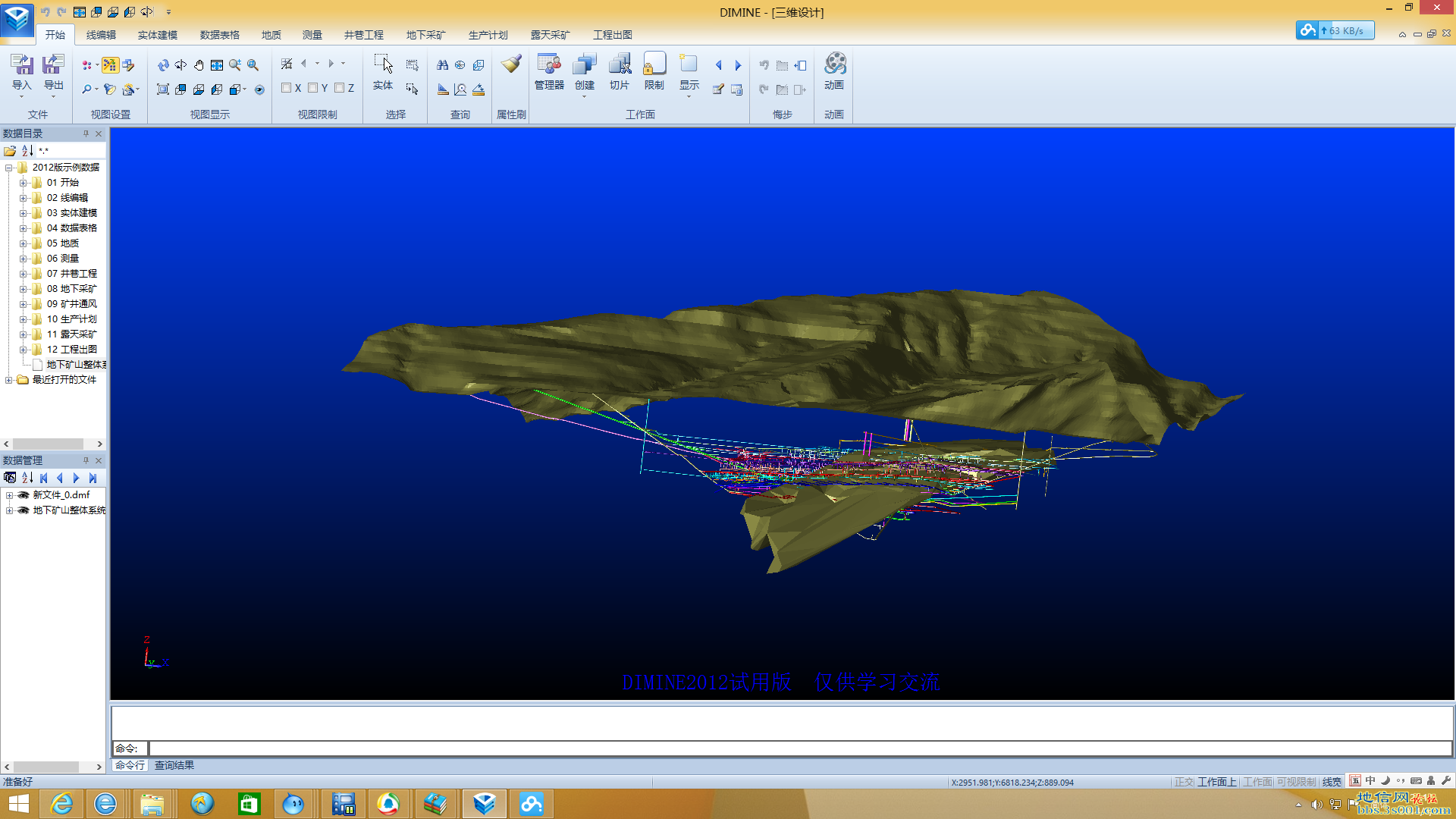The height and width of the screenshot is (819, 1456).
Task: Toggle 可视限制 in status bar
Action: point(1297,782)
